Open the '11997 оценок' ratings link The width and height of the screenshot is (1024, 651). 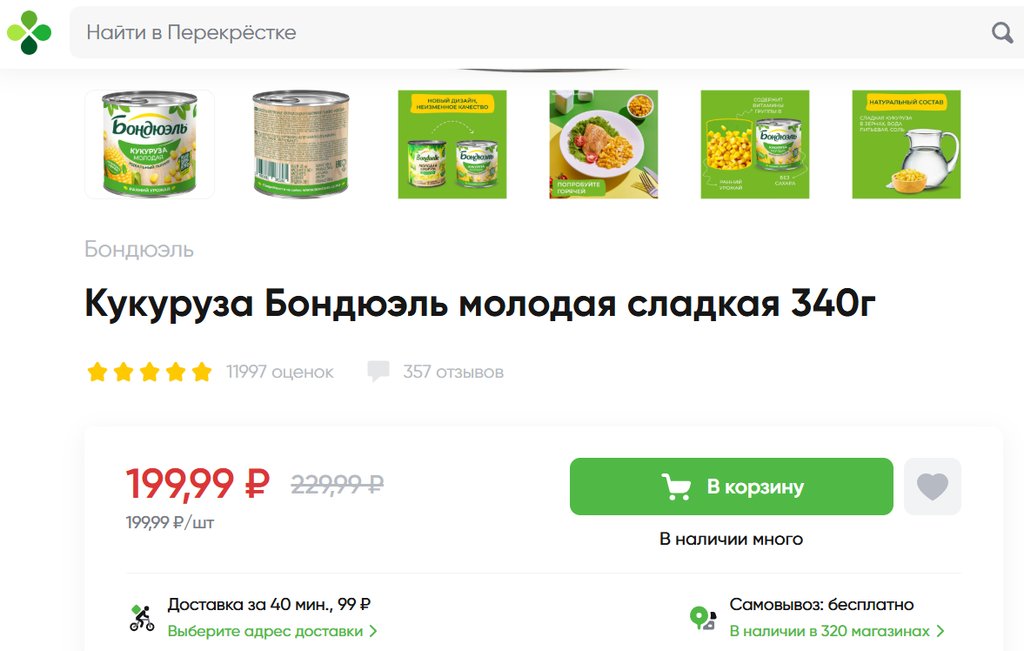coord(280,372)
